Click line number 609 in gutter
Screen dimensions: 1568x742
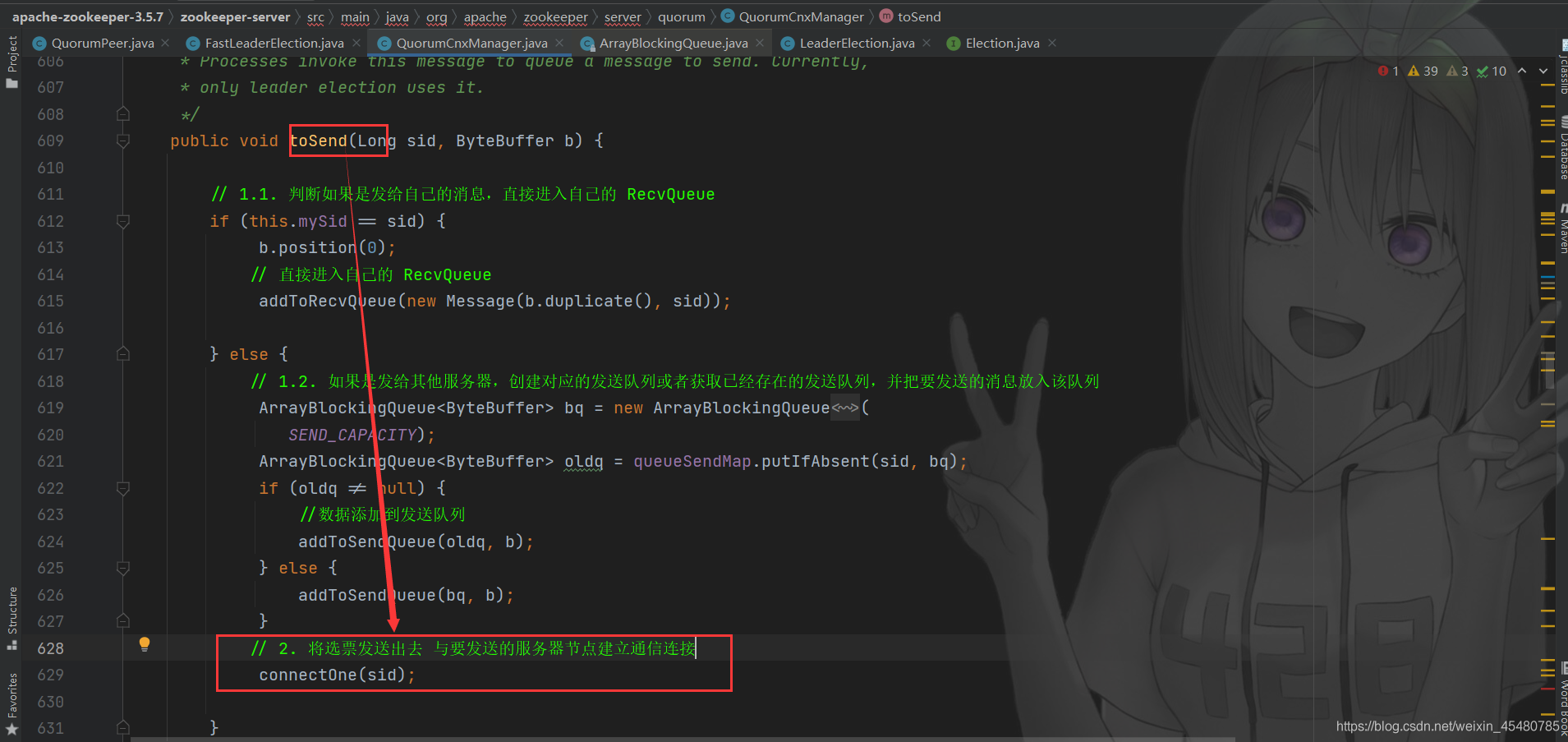click(50, 141)
